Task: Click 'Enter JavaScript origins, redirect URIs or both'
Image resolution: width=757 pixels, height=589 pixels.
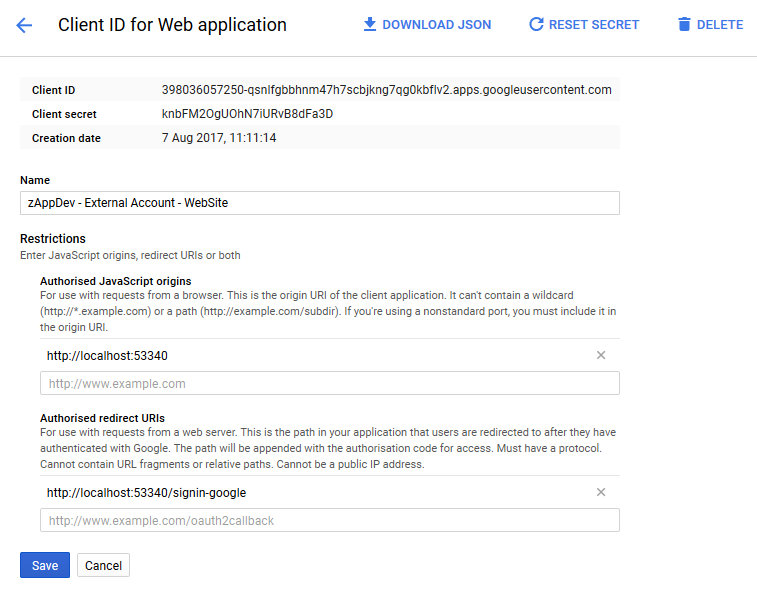Action: click(x=130, y=255)
